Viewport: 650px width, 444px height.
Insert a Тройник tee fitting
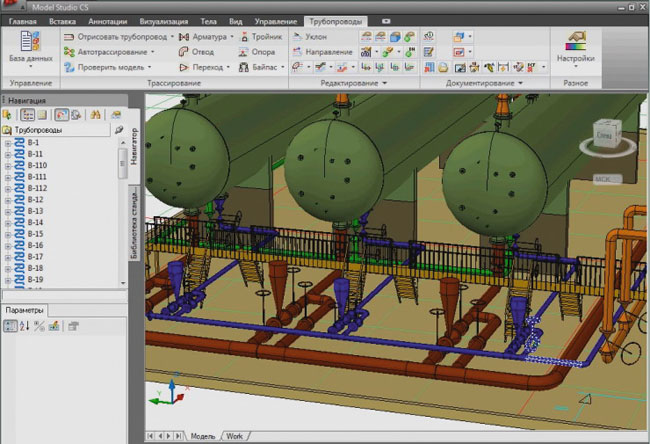tap(262, 37)
